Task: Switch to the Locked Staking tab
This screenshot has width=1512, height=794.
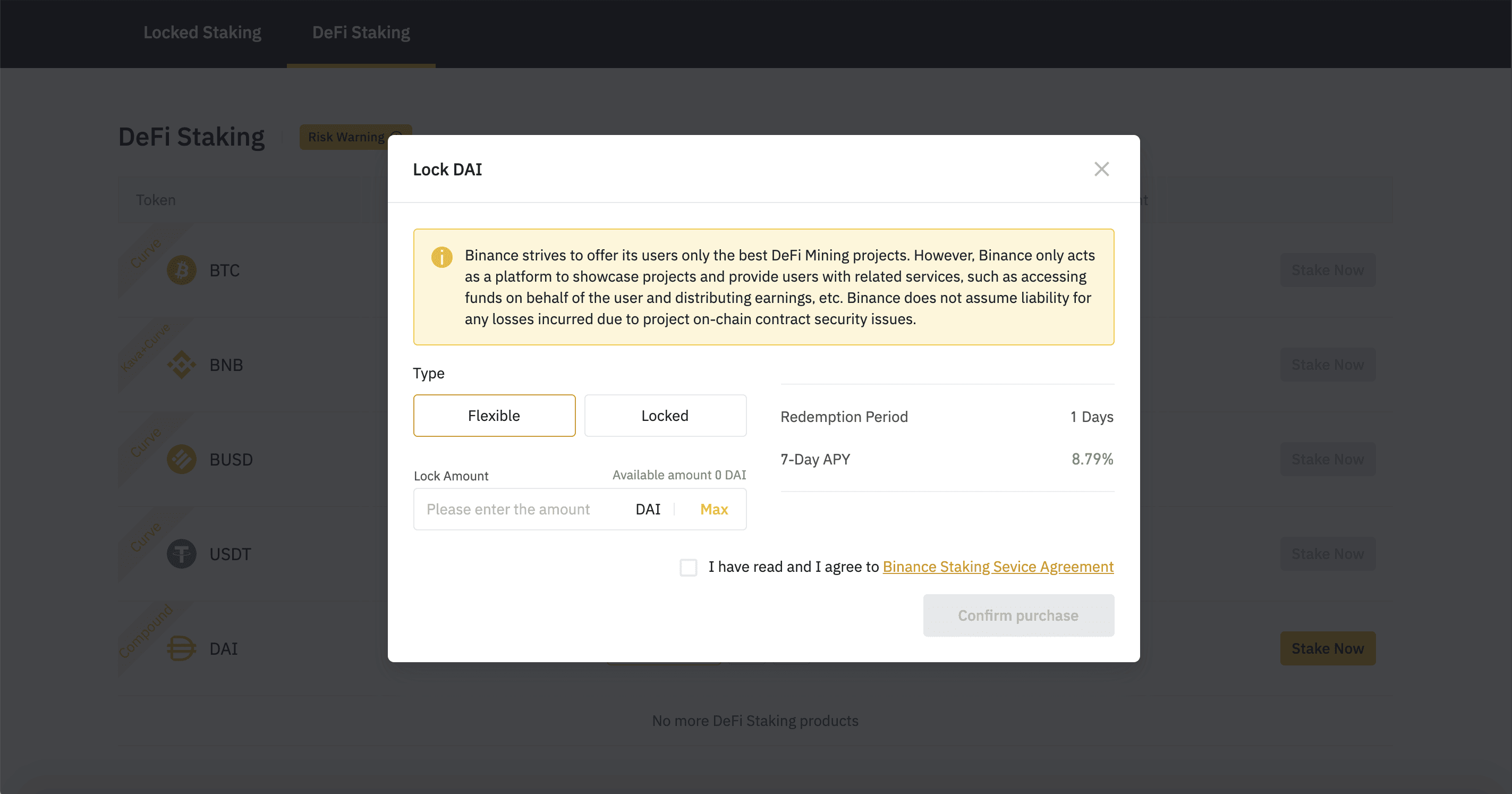Action: 202,32
